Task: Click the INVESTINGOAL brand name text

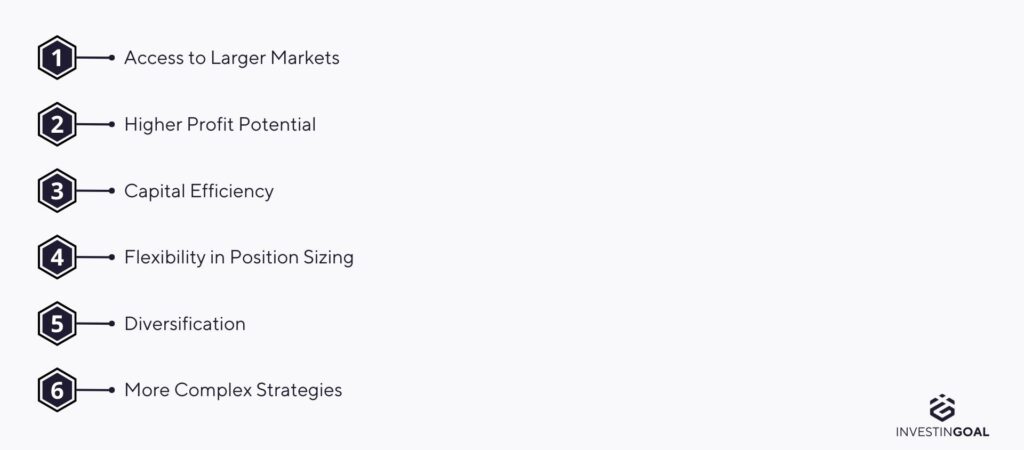Action: pyautogui.click(x=942, y=432)
